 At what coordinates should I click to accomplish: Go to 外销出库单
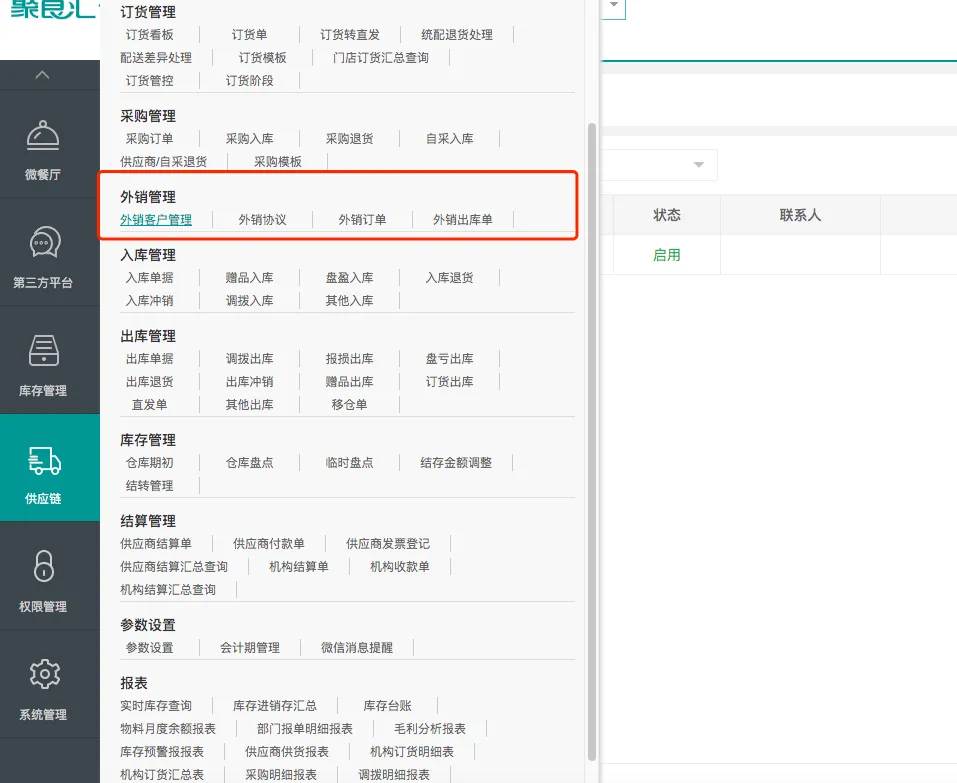[462, 220]
